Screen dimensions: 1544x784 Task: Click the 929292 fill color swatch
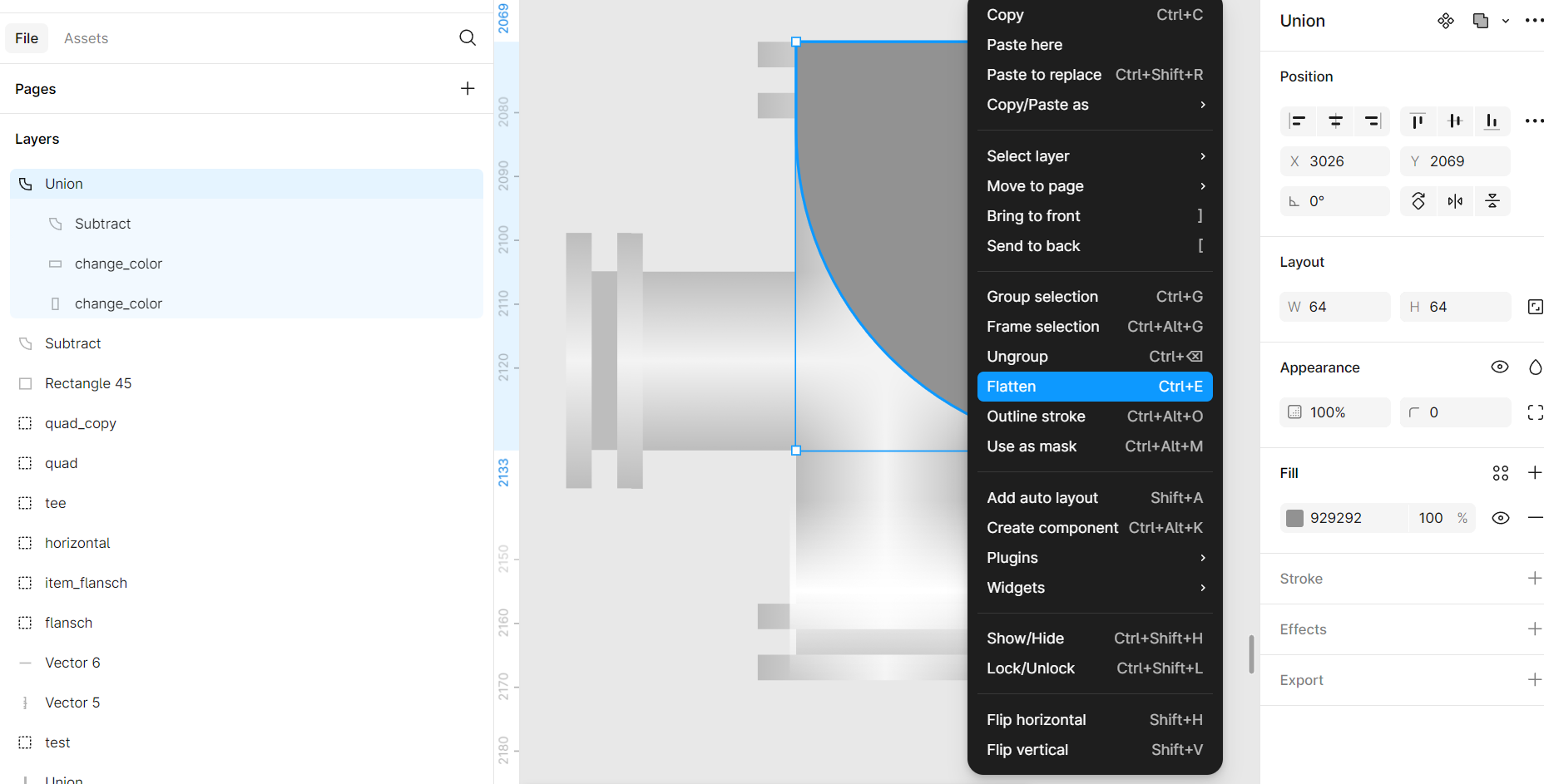pyautogui.click(x=1294, y=518)
